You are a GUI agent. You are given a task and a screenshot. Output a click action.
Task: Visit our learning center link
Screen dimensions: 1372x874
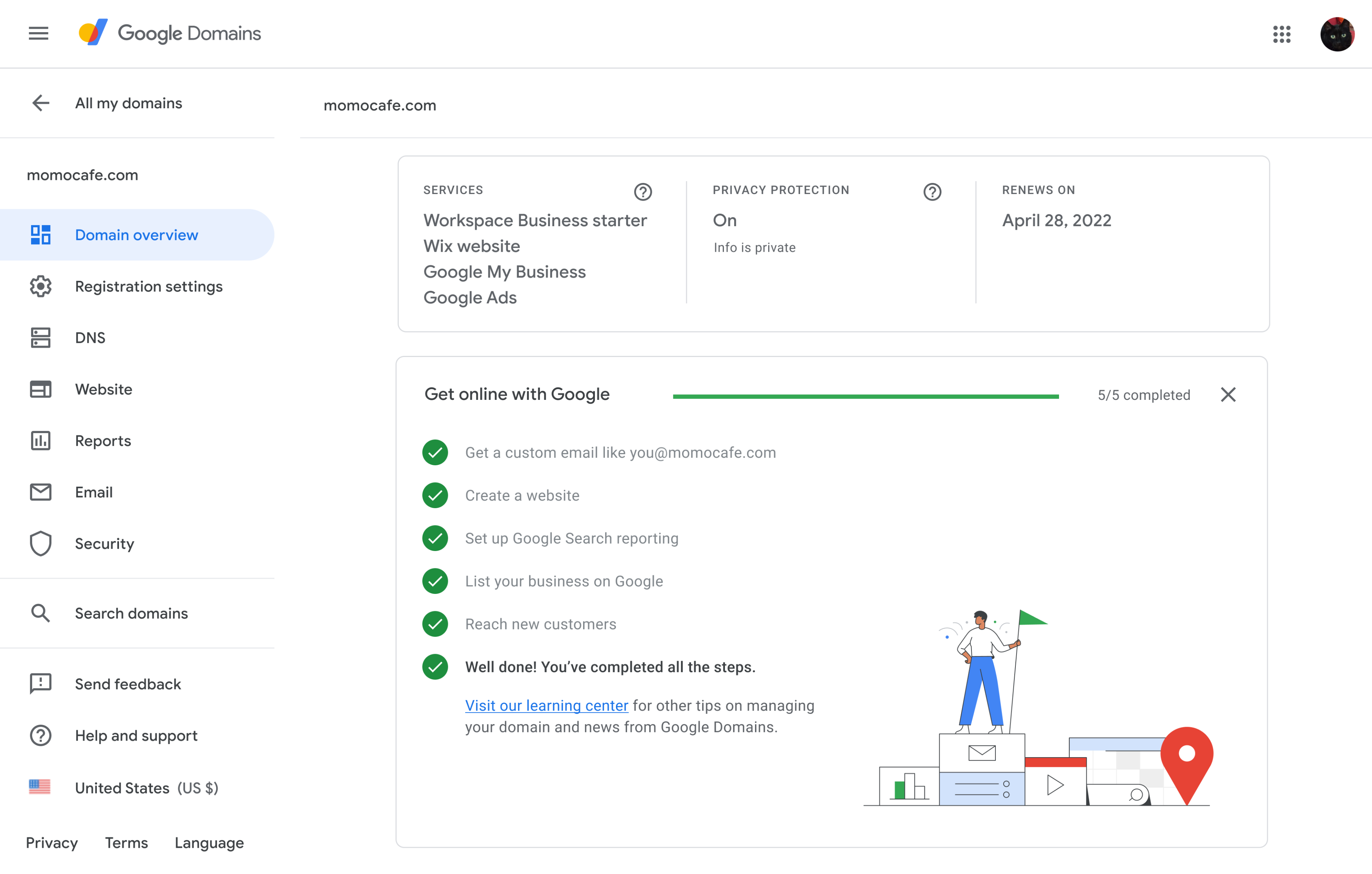(547, 705)
